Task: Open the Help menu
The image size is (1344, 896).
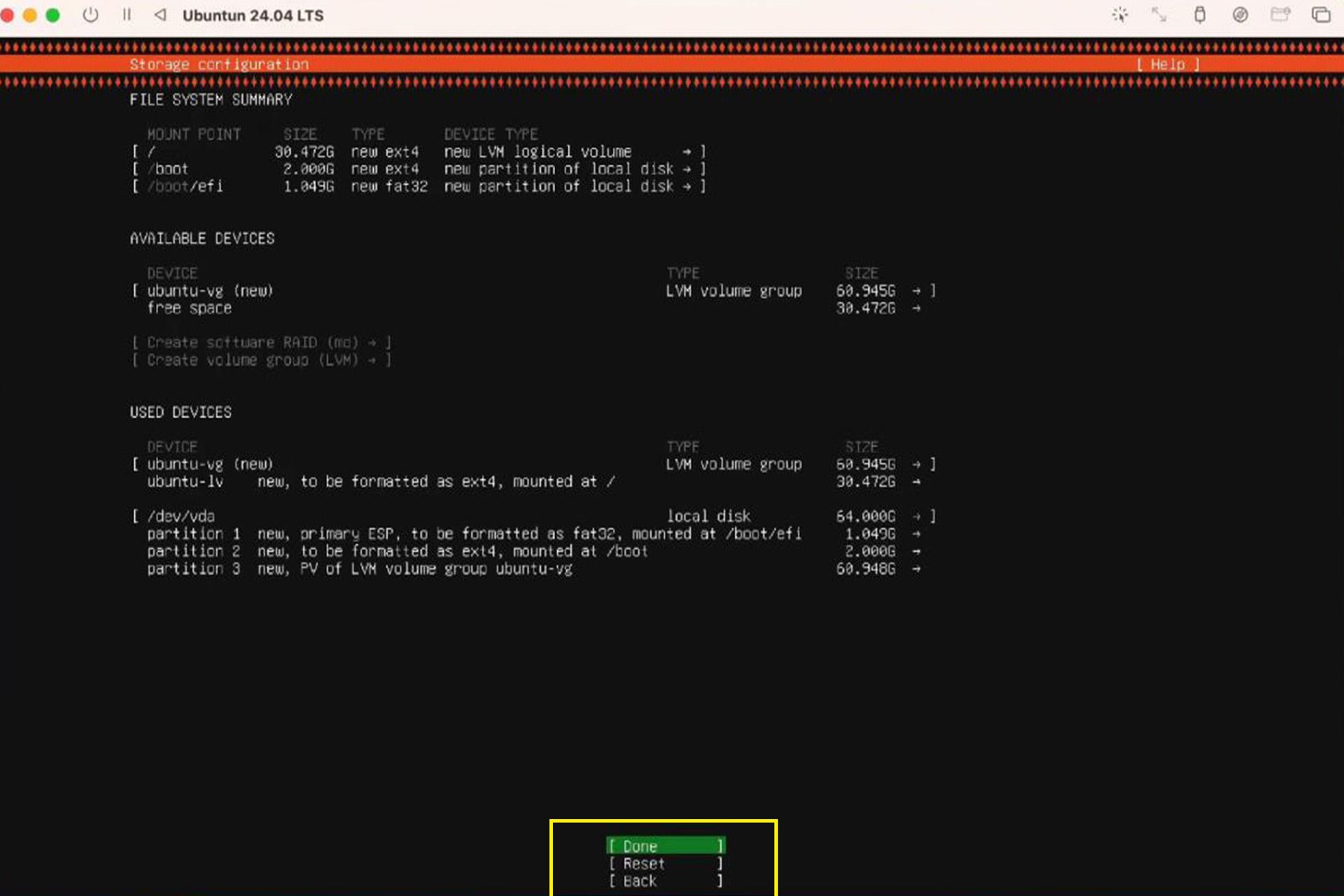Action: tap(1168, 64)
